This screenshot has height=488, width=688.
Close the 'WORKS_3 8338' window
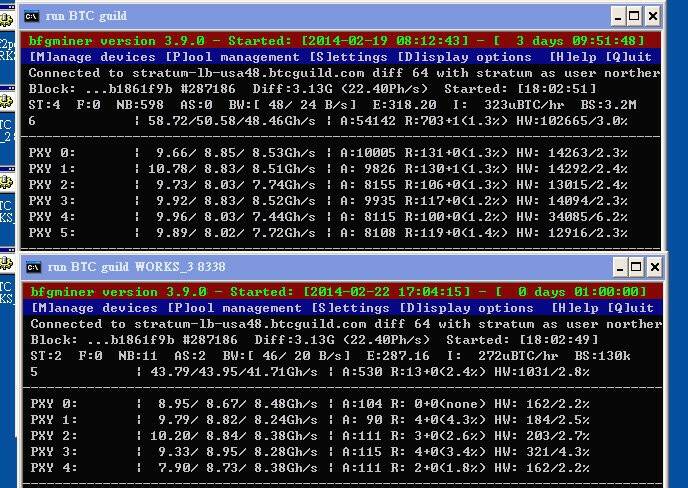pyautogui.click(x=654, y=267)
